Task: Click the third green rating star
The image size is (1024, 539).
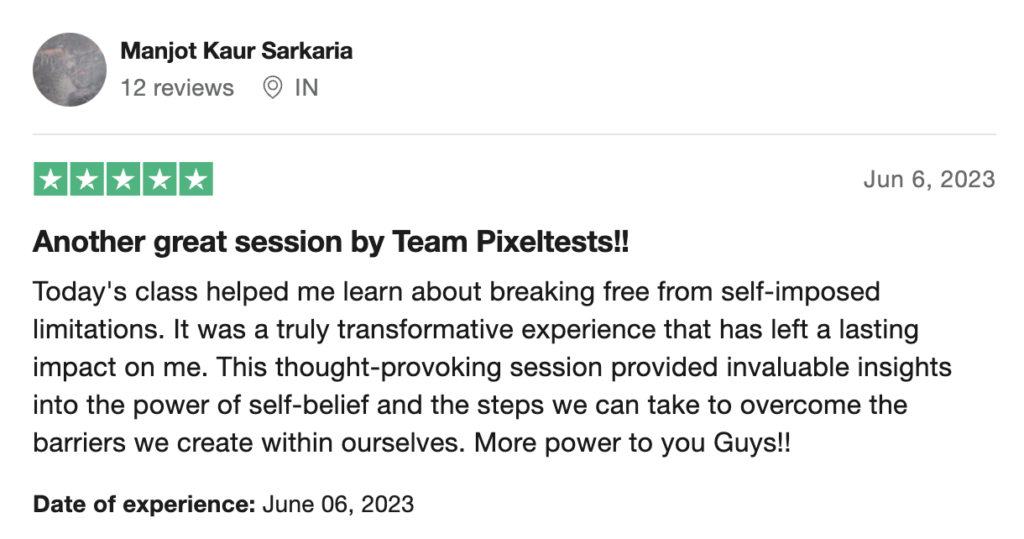Action: [x=123, y=179]
